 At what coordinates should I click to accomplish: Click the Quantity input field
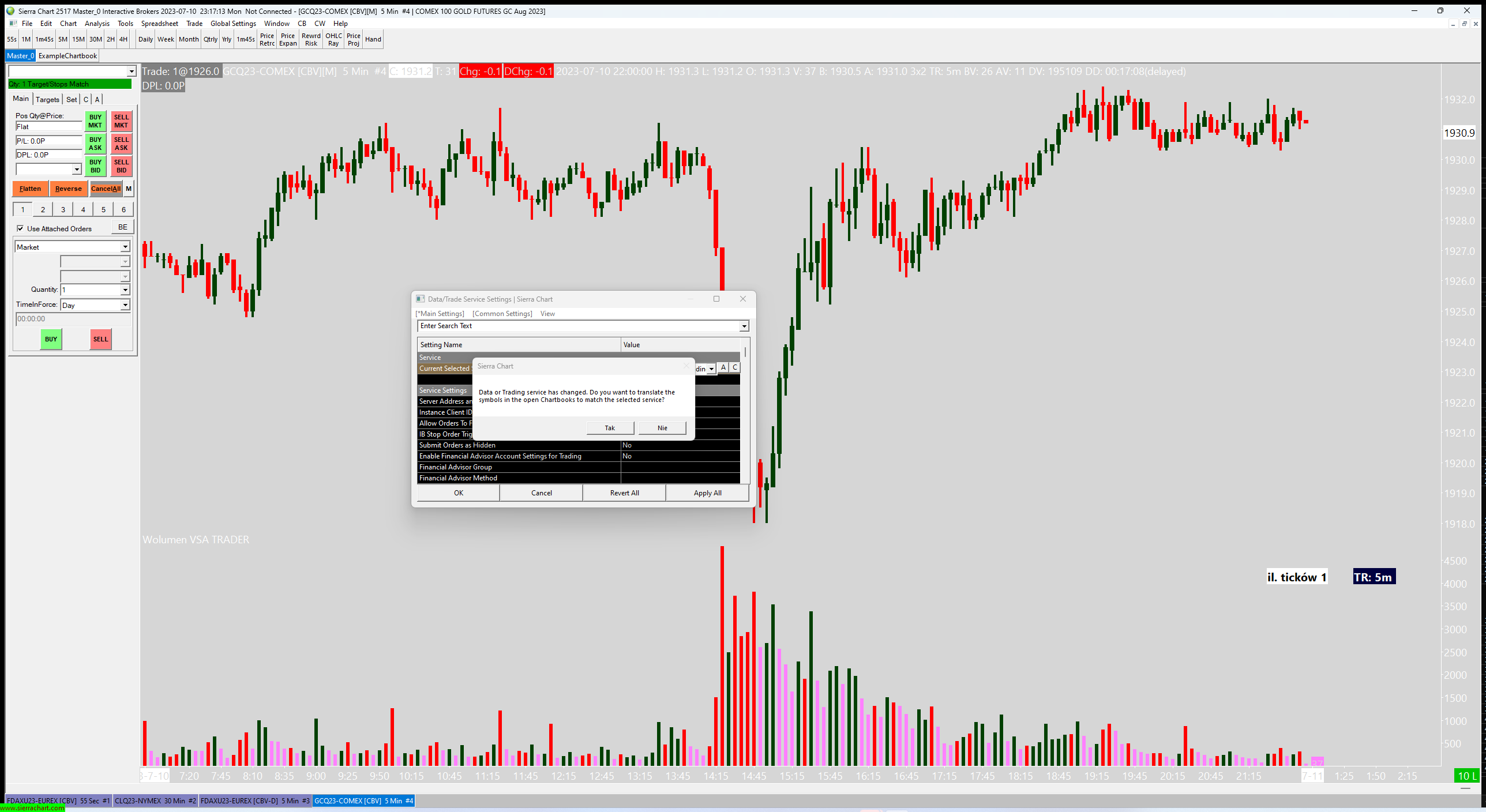pos(91,290)
